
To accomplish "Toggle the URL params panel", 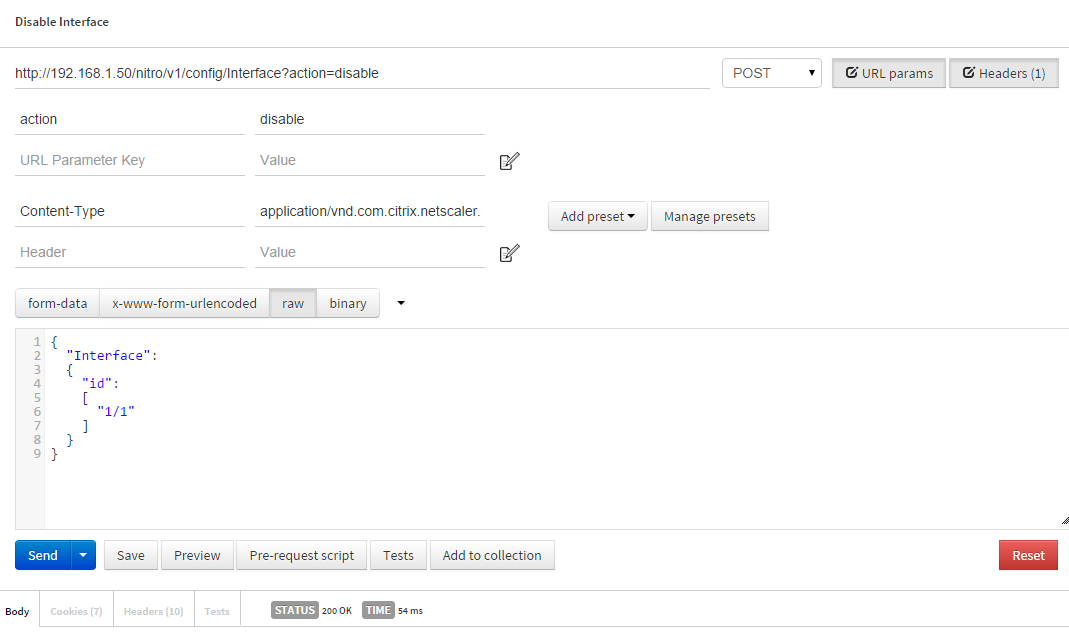I will [889, 73].
